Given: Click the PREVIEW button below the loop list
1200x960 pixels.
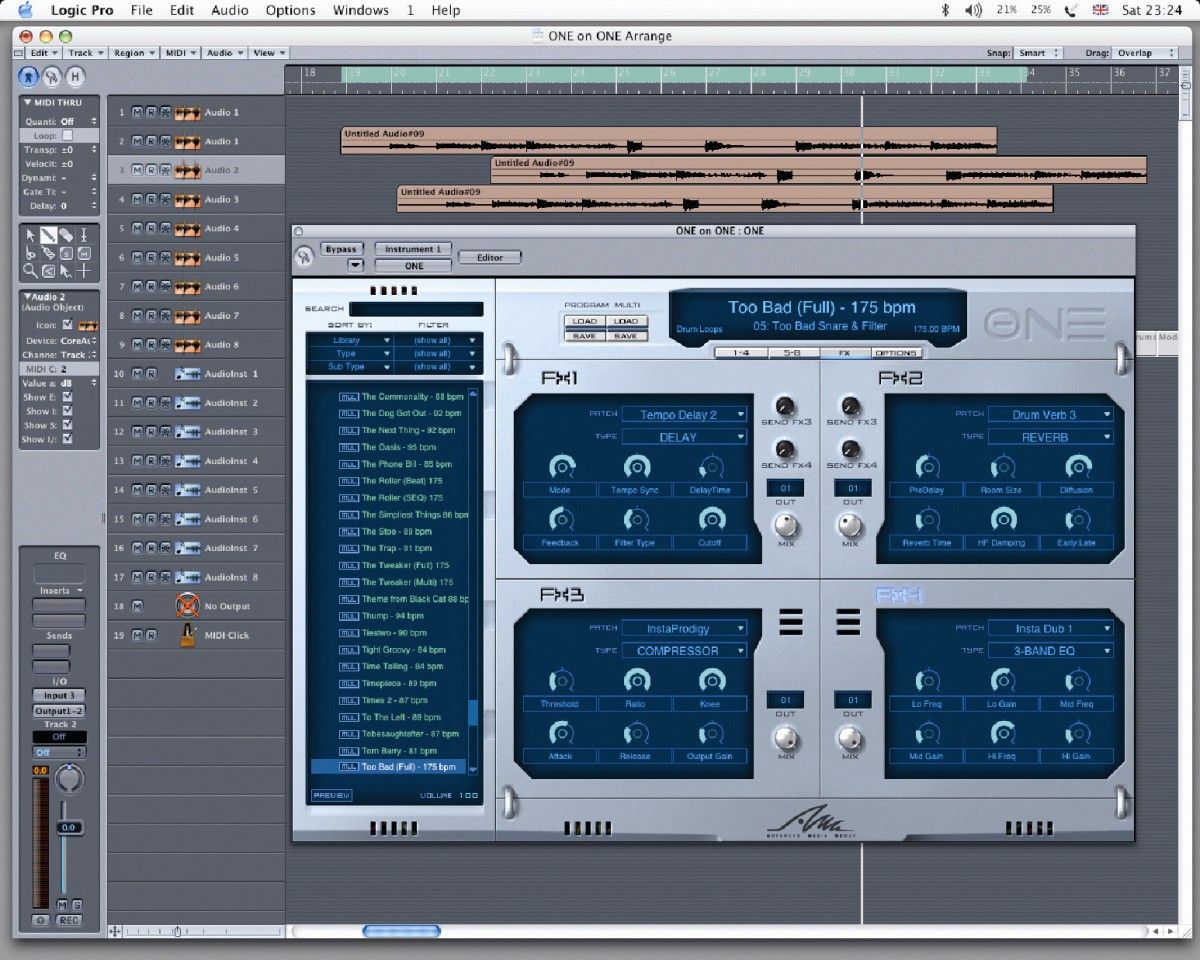Looking at the screenshot, I should point(331,796).
